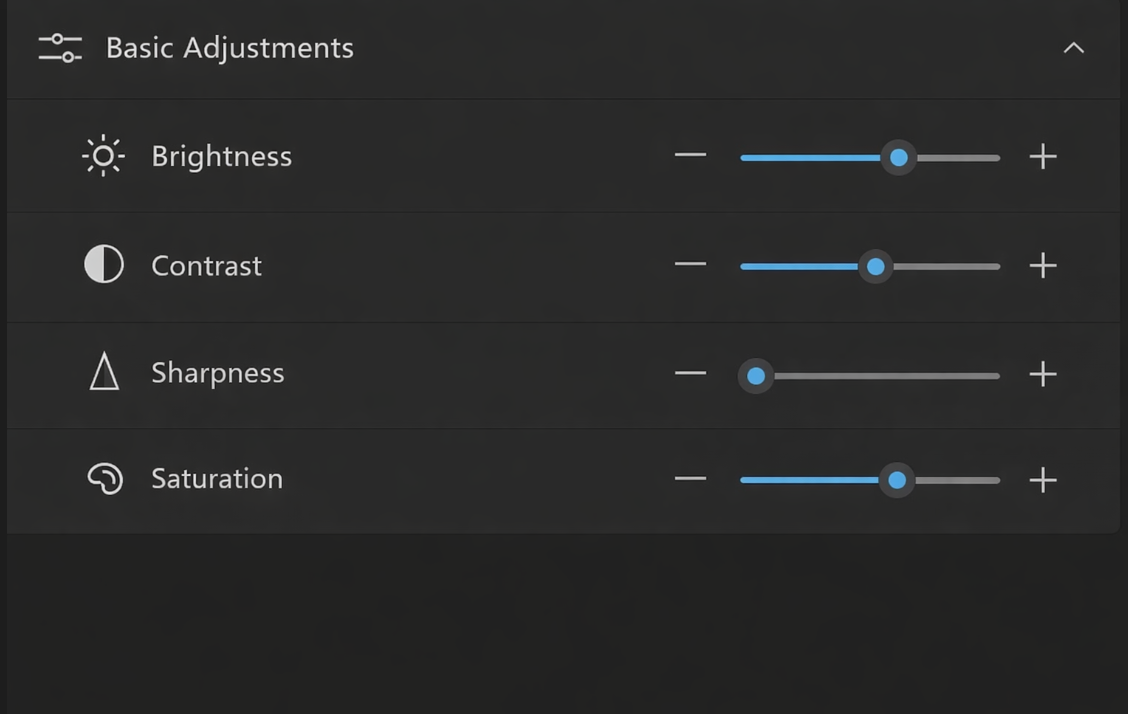Click the Contrast slider handle
Screen dimensions: 1128x714
point(876,266)
